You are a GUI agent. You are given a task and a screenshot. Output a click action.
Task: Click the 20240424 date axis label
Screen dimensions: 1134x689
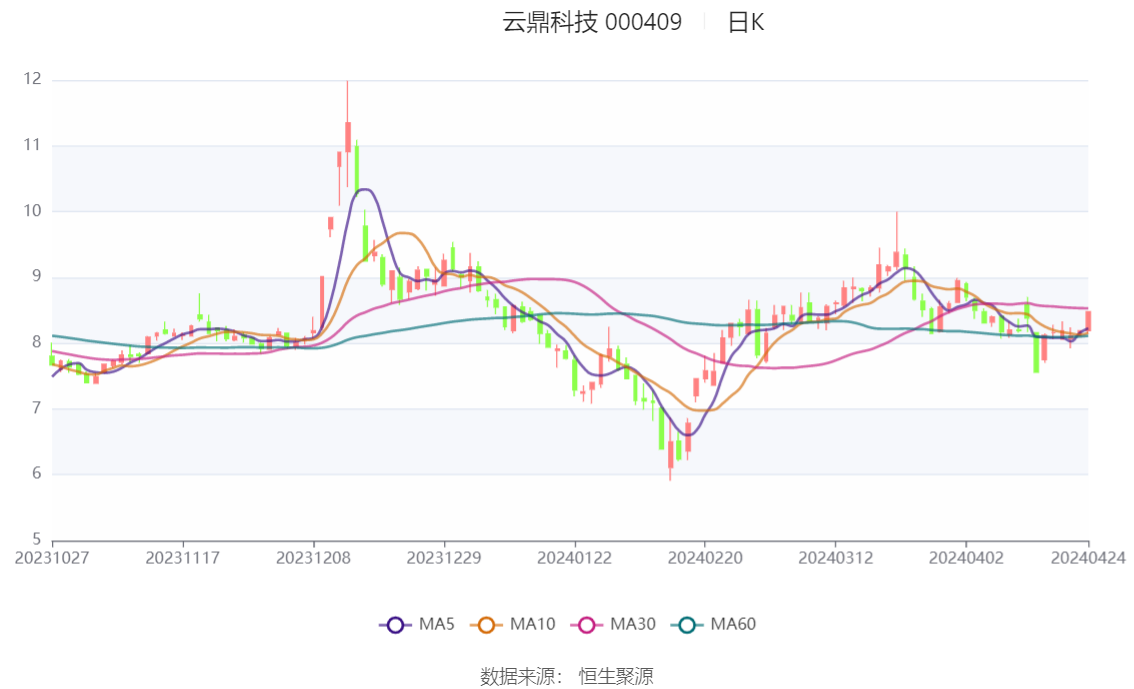(1088, 558)
